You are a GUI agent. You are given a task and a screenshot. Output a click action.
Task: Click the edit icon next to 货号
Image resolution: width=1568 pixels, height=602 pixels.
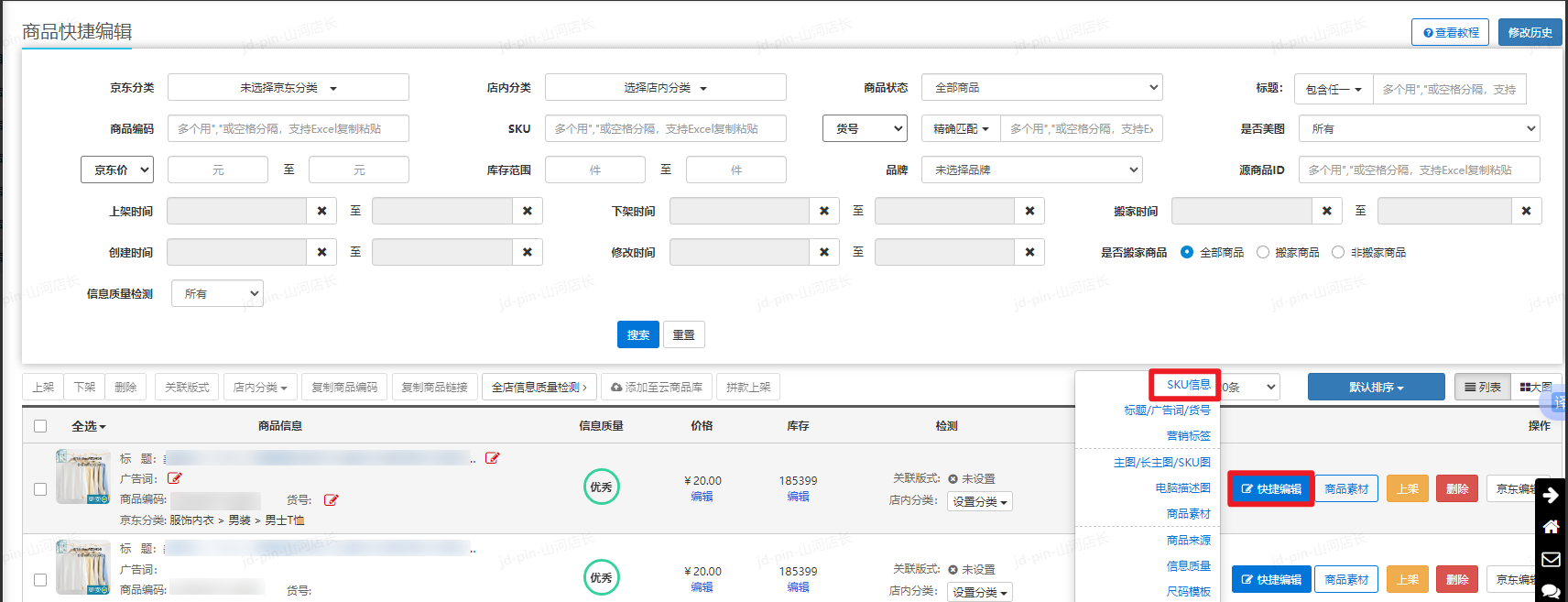(x=331, y=500)
